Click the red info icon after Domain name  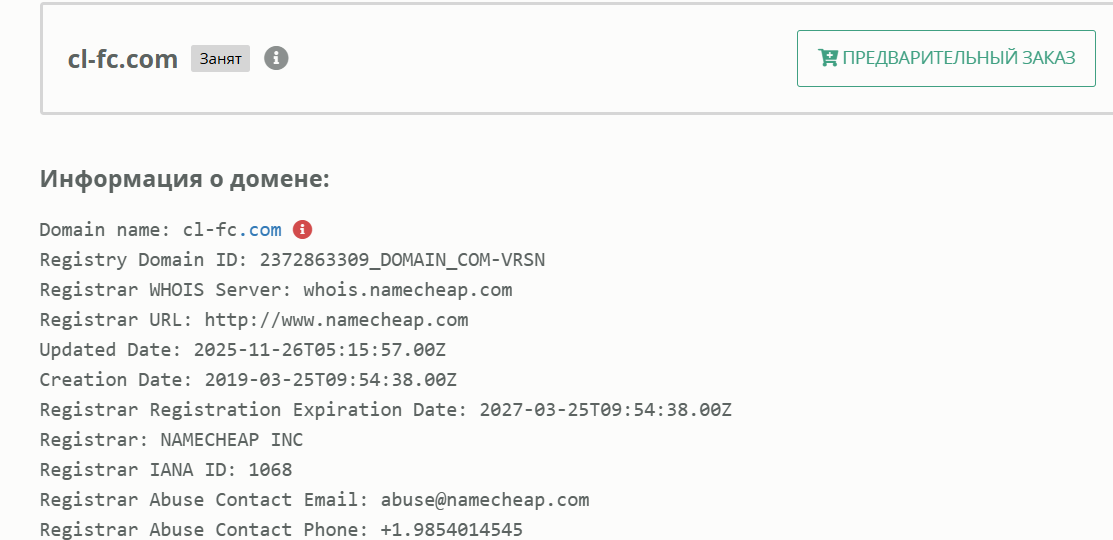tap(302, 230)
